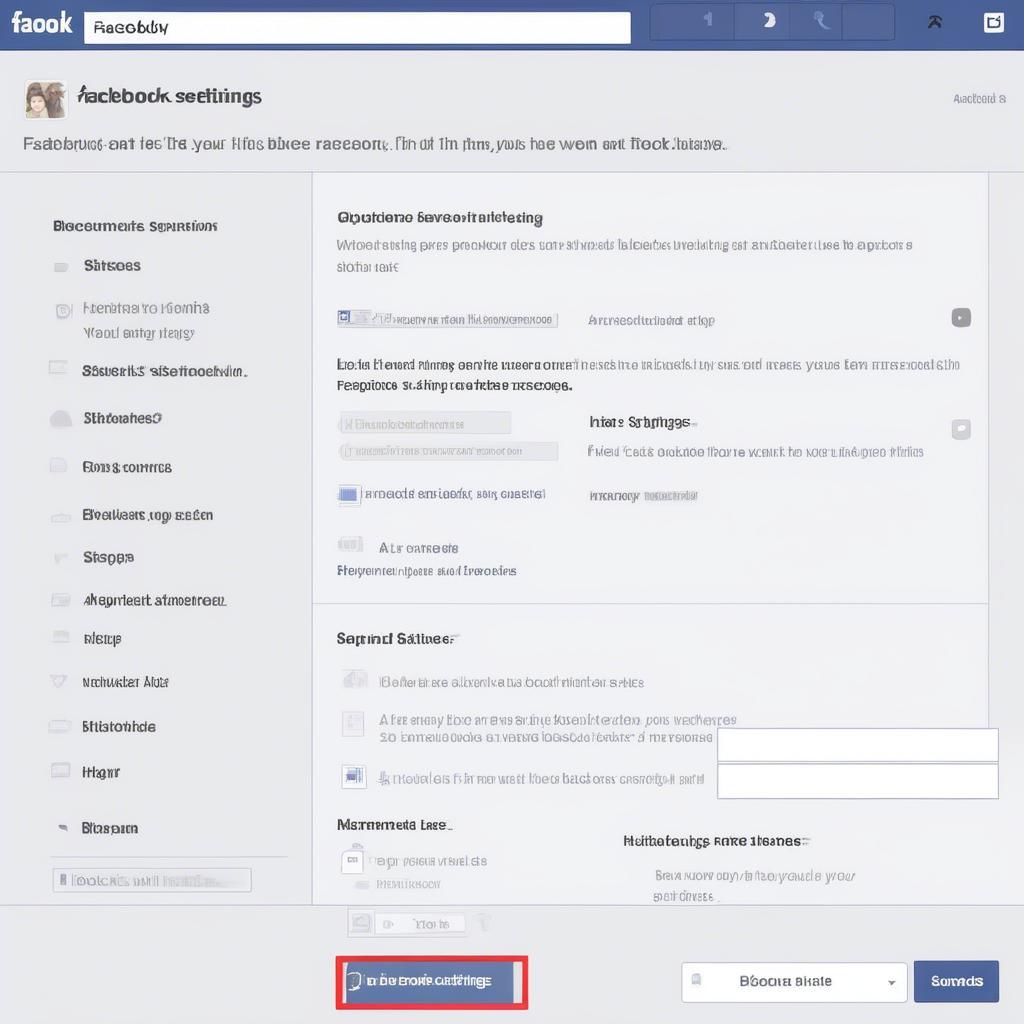
Task: Click the input box at the sidebar's bottom
Action: (152, 880)
